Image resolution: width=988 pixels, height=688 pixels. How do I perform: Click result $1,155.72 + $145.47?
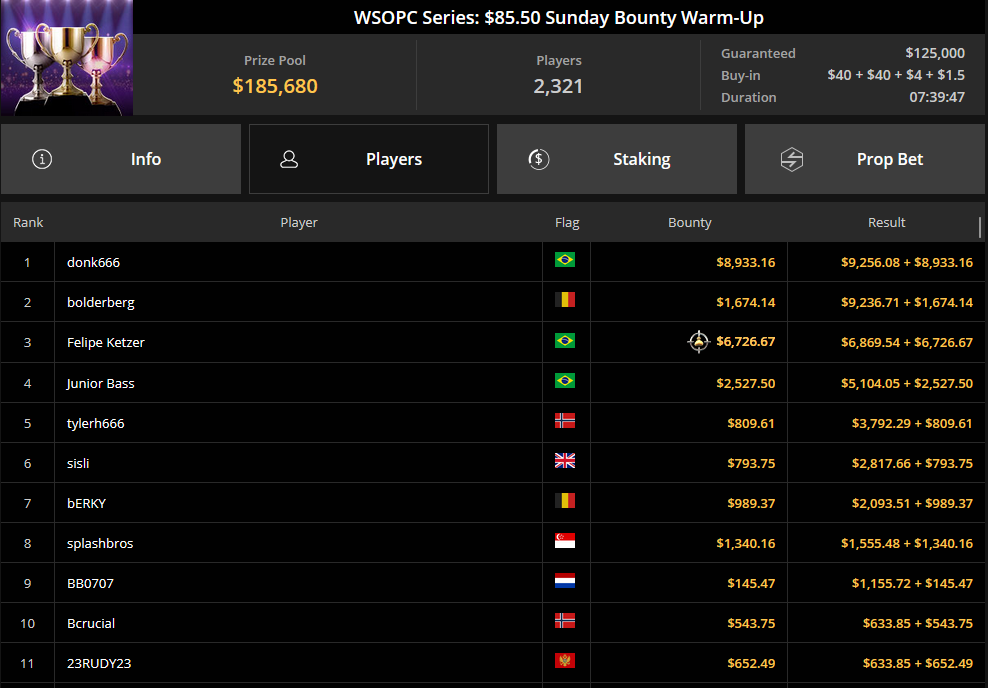click(x=912, y=583)
